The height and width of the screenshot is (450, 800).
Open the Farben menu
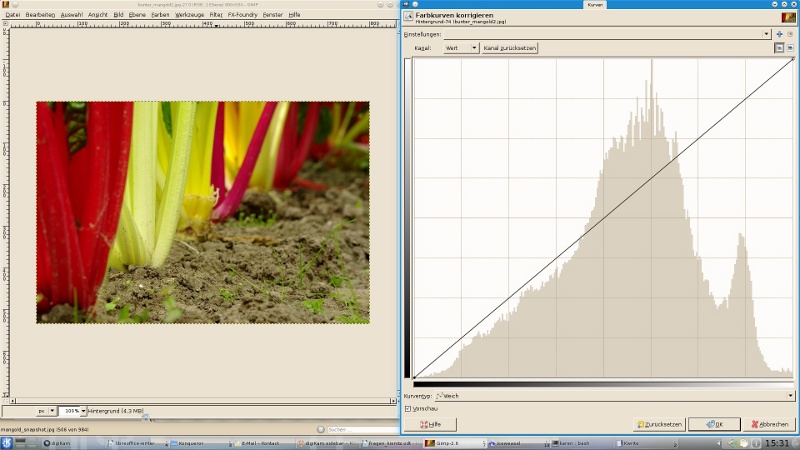[160, 15]
